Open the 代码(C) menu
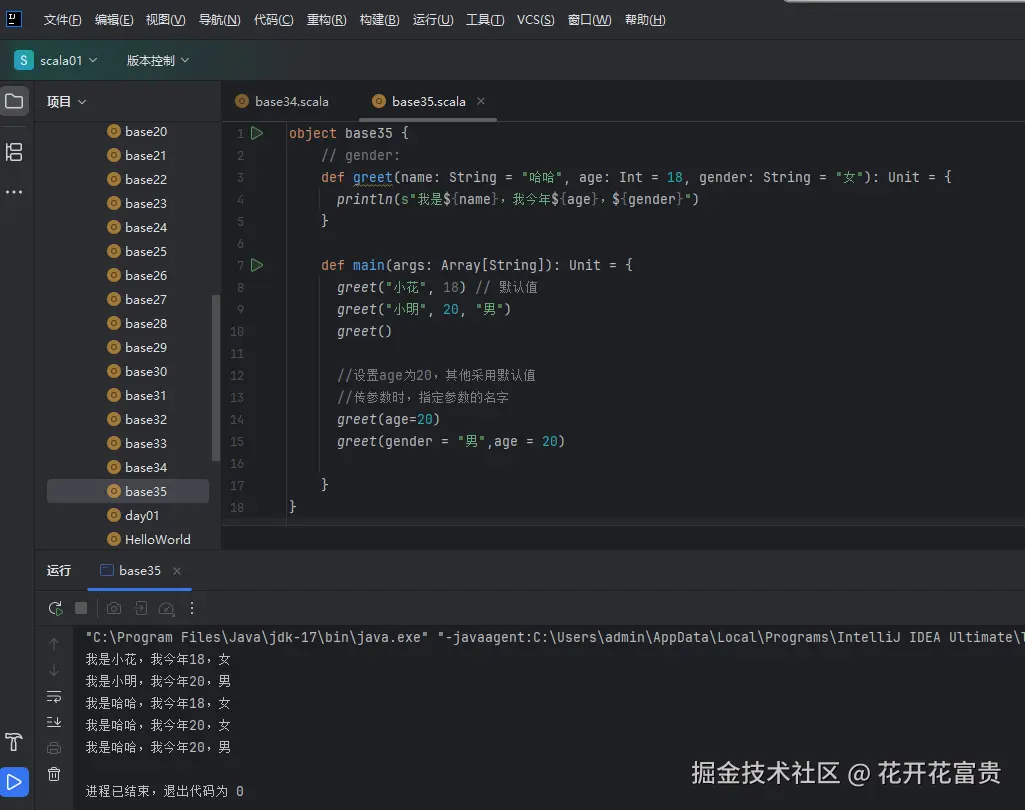Screen dimensions: 1025x810 (x=274, y=20)
